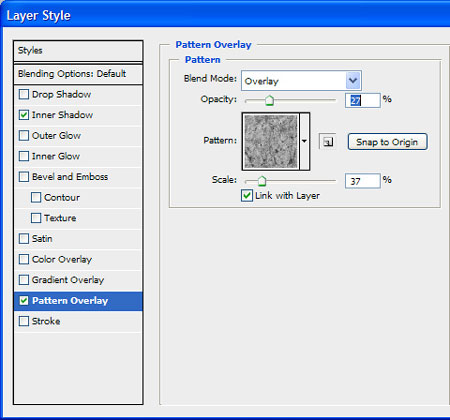Viewport: 450px width, 420px height.
Task: Click the Layer Style title bar
Action: [225, 15]
